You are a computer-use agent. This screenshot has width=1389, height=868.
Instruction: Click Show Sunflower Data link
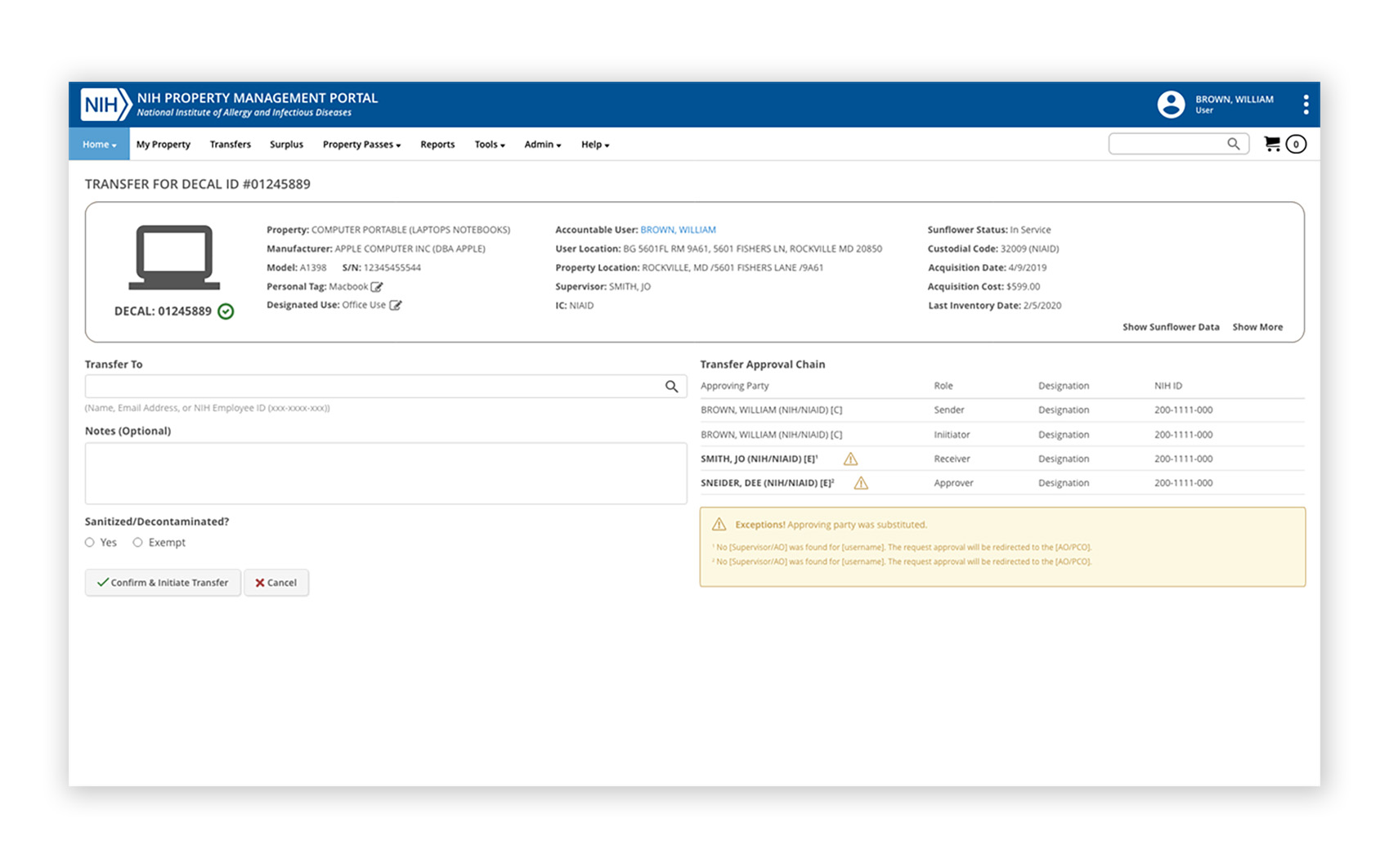(1170, 327)
